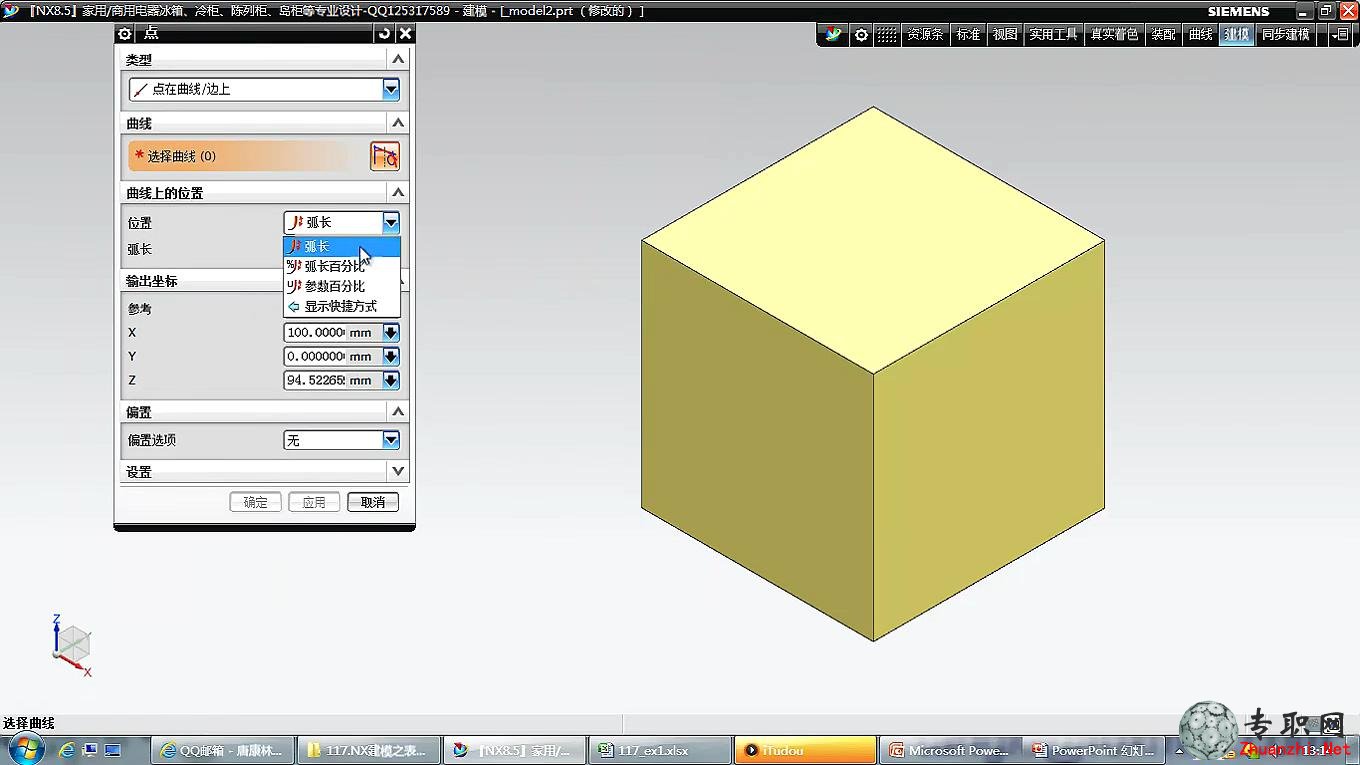Select 弧长百分比 in the position list
The image size is (1360, 765).
[x=342, y=266]
